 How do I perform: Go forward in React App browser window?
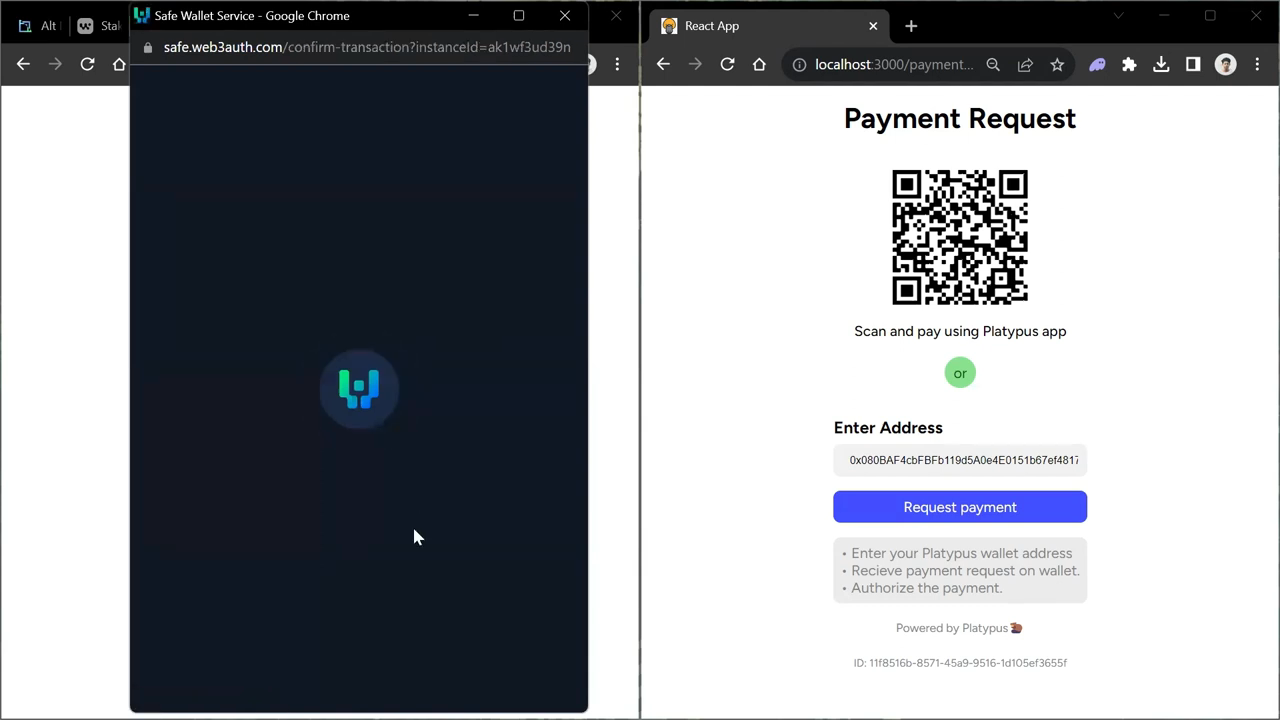click(x=695, y=64)
